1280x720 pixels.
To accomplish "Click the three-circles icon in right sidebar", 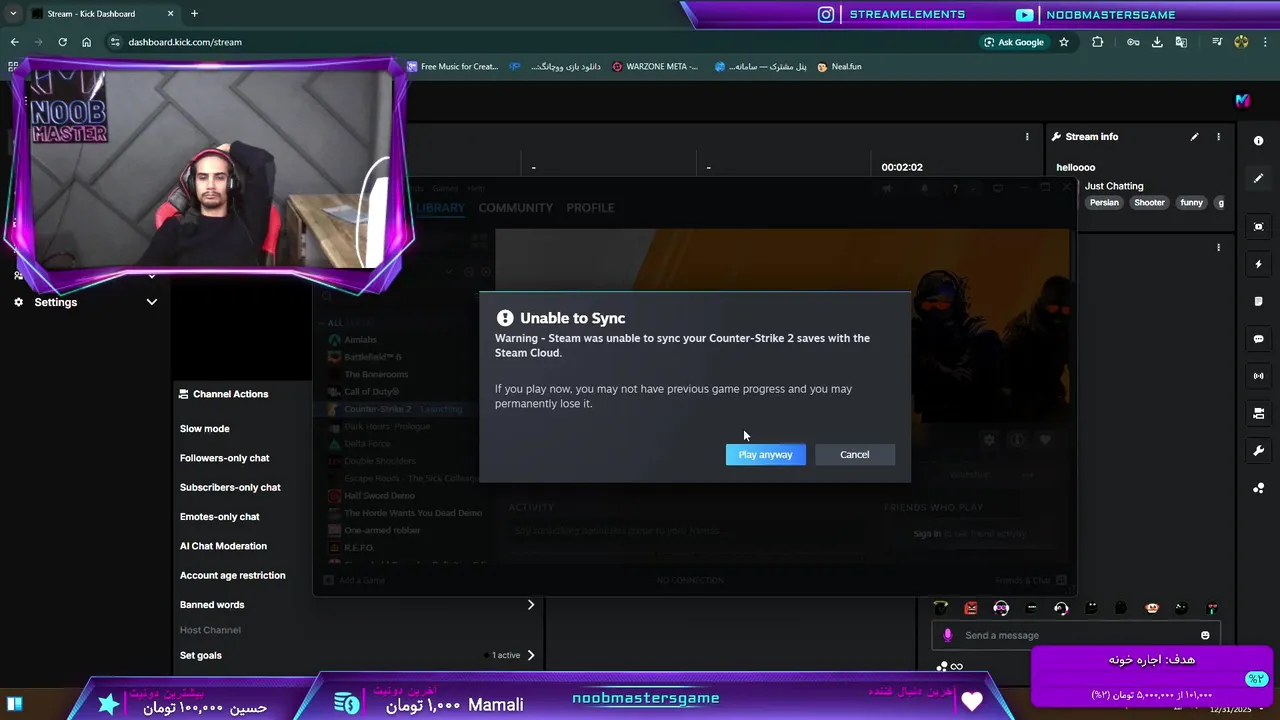I will tap(1258, 488).
